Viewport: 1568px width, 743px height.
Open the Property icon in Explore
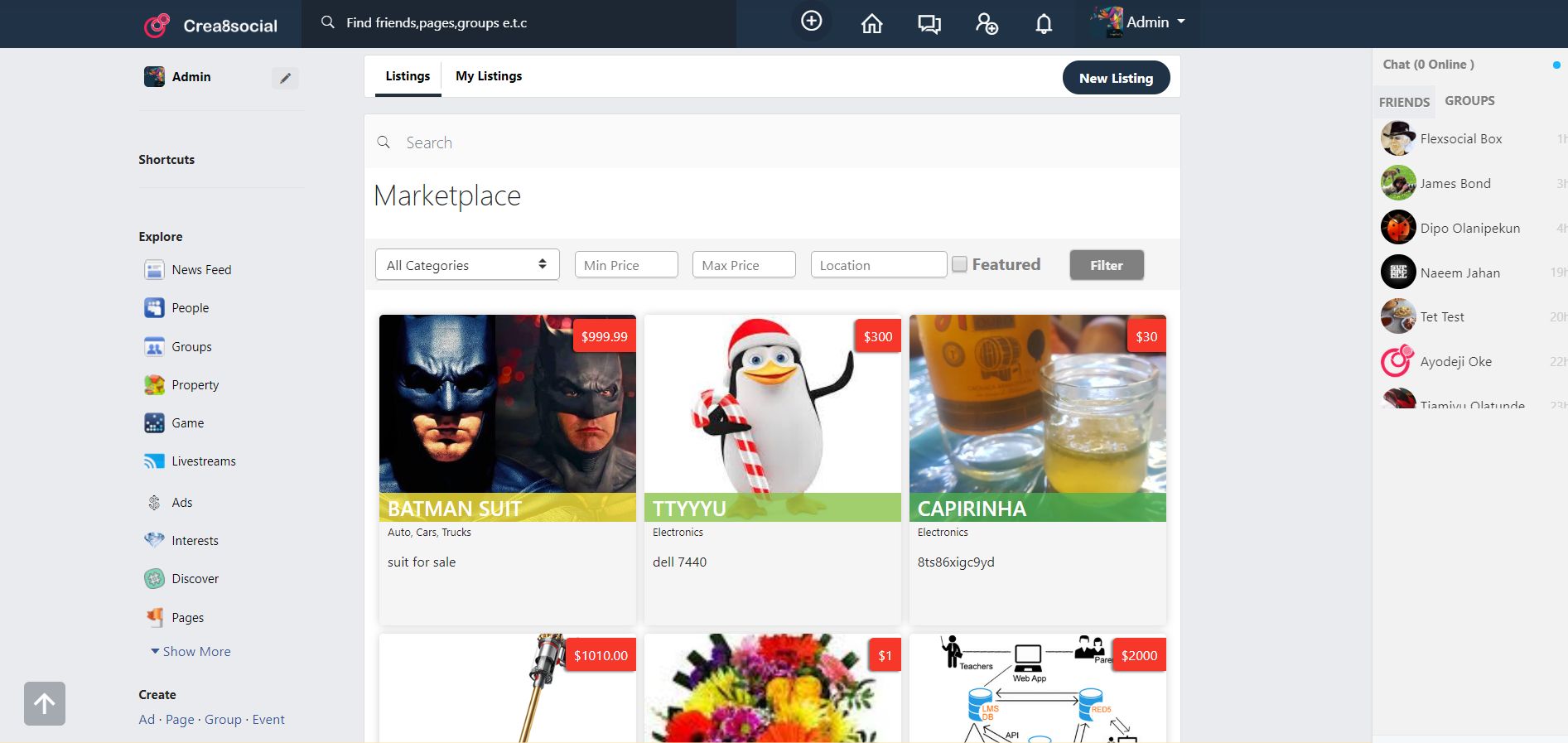[154, 385]
